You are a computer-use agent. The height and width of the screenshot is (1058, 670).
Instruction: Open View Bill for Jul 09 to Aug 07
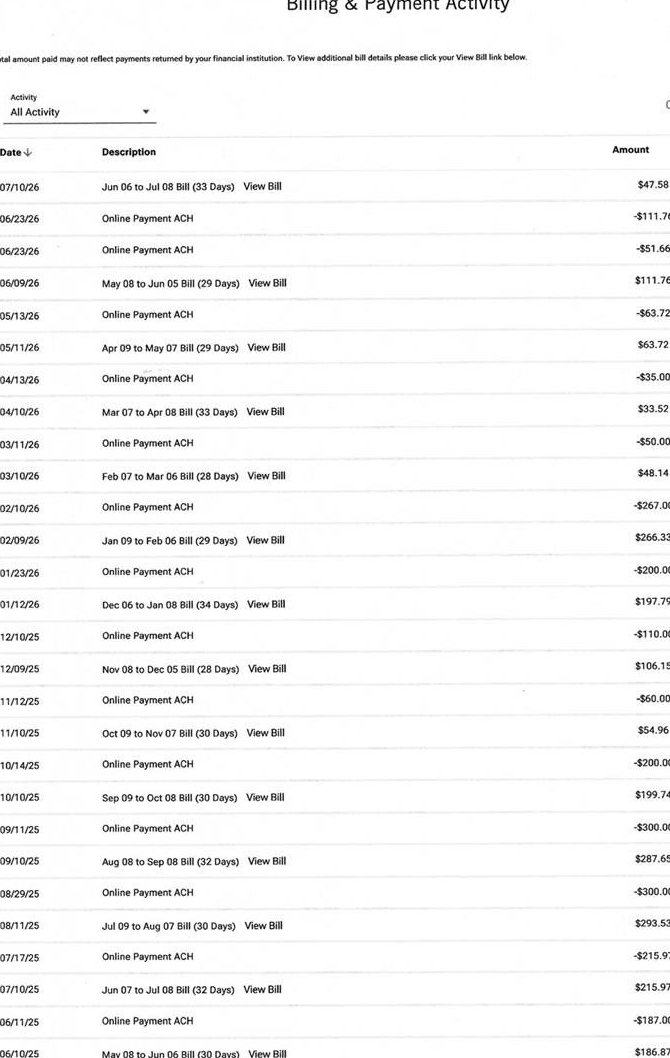tap(263, 926)
